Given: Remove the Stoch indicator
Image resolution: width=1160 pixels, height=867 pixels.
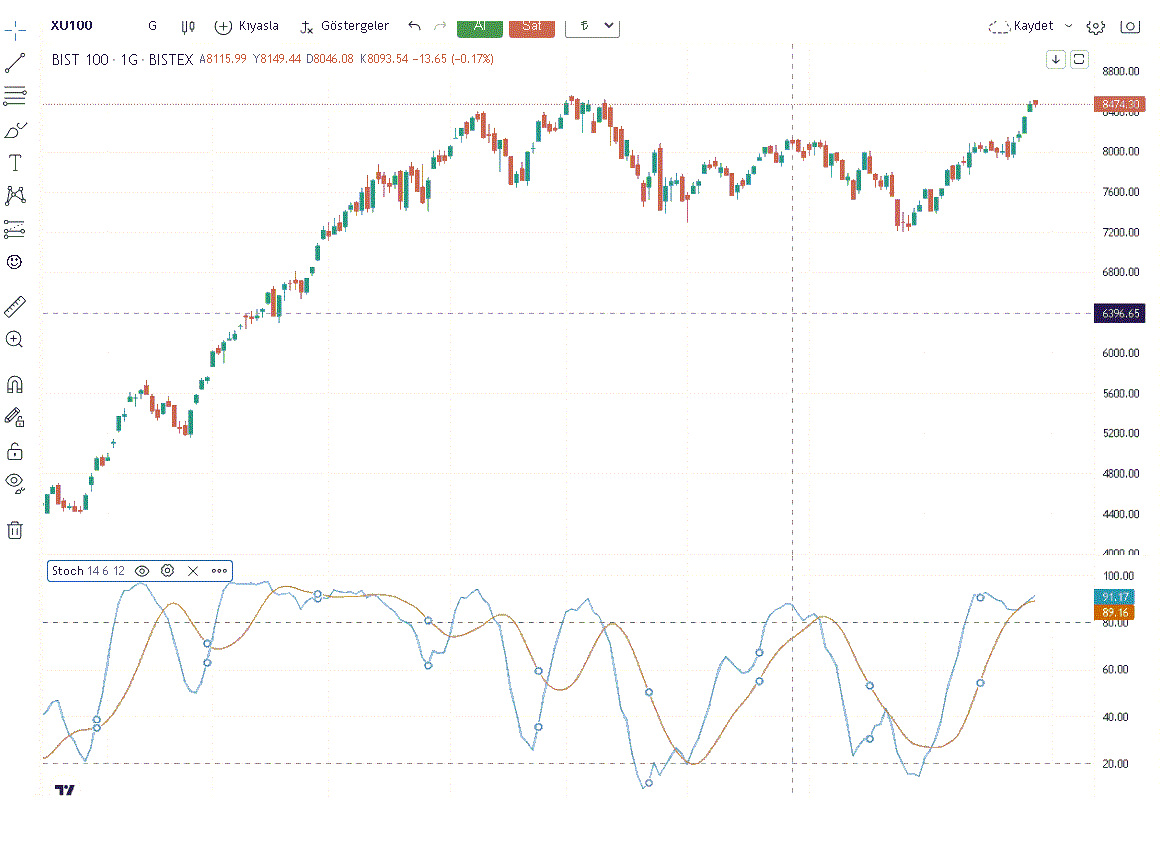Looking at the screenshot, I should click(x=193, y=570).
